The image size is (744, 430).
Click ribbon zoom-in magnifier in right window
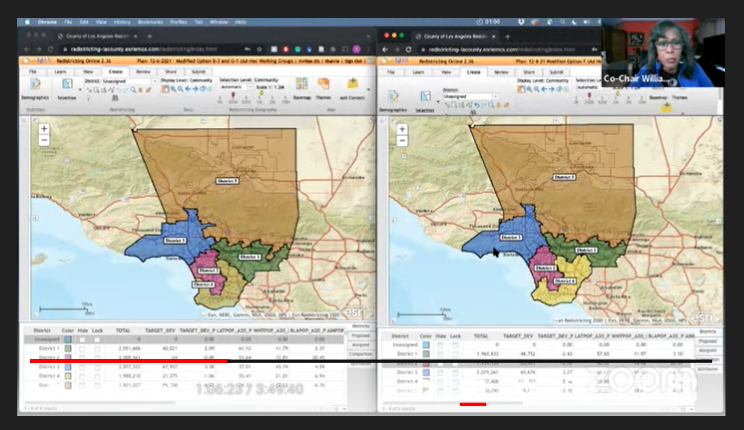tap(529, 89)
